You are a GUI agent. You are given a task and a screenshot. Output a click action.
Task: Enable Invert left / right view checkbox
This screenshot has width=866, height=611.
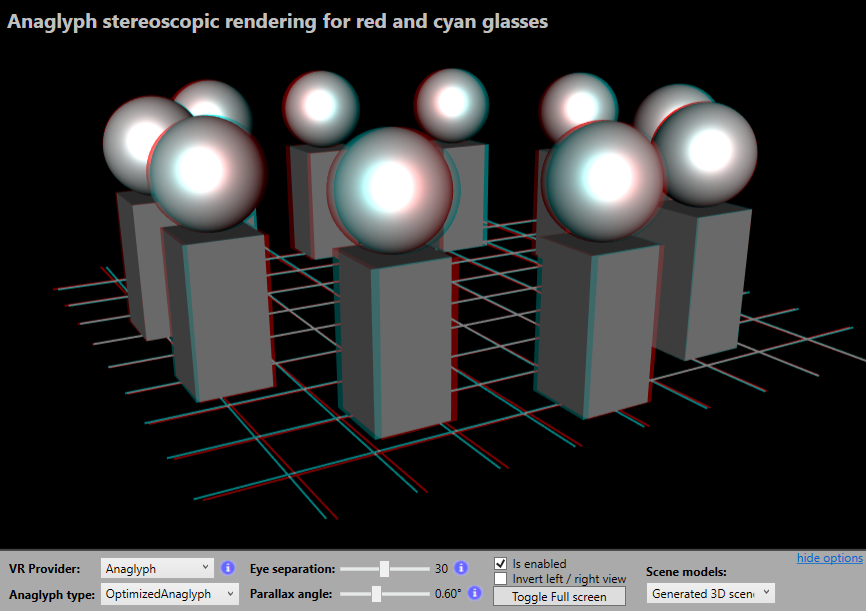click(x=500, y=578)
